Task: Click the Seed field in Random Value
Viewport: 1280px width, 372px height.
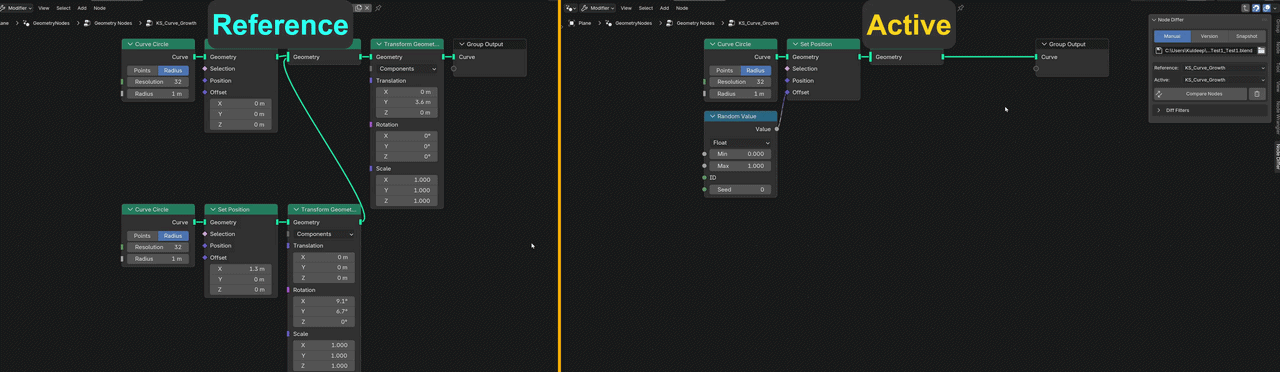Action: (x=740, y=189)
